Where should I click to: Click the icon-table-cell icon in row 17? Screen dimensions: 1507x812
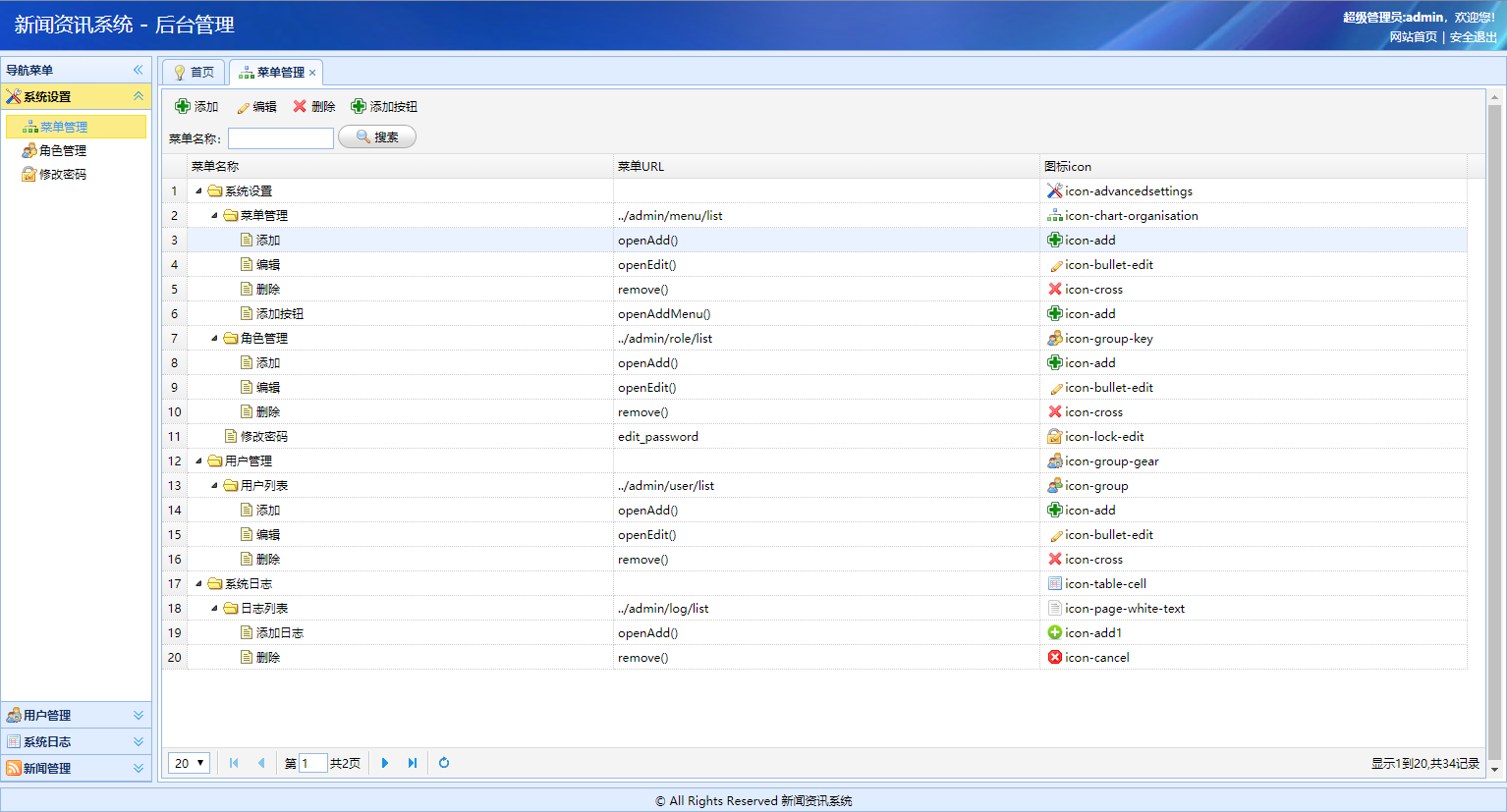(x=1055, y=583)
